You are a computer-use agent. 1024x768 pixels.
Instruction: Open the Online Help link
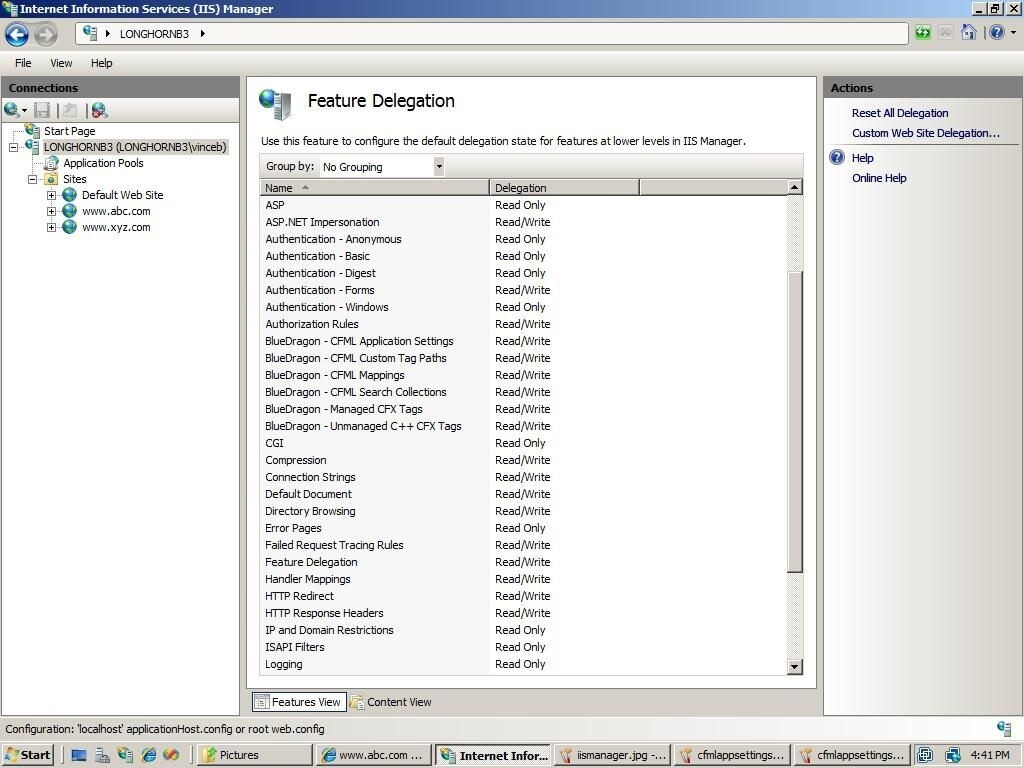click(x=878, y=178)
